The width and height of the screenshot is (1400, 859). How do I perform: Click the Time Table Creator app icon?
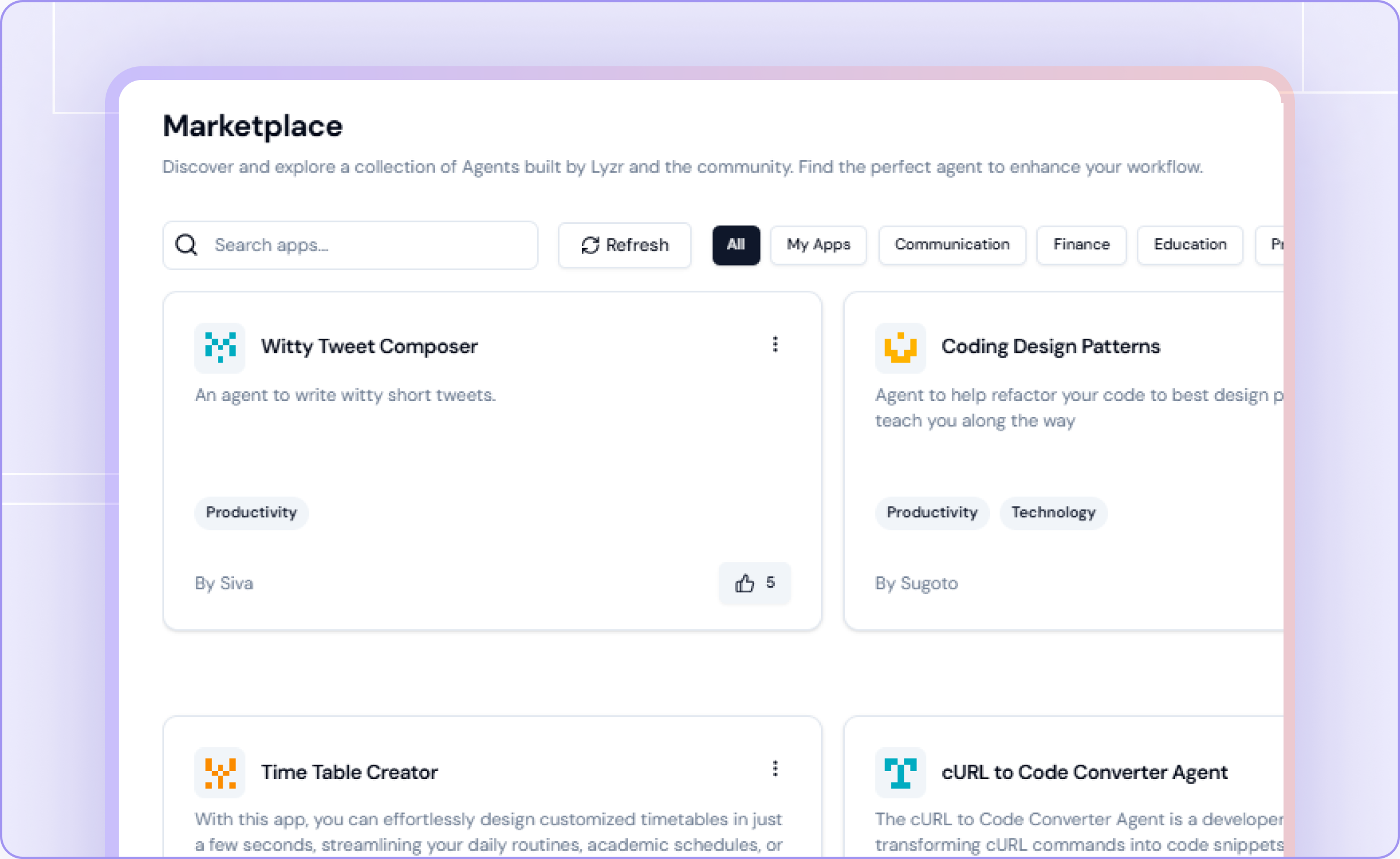pos(220,772)
